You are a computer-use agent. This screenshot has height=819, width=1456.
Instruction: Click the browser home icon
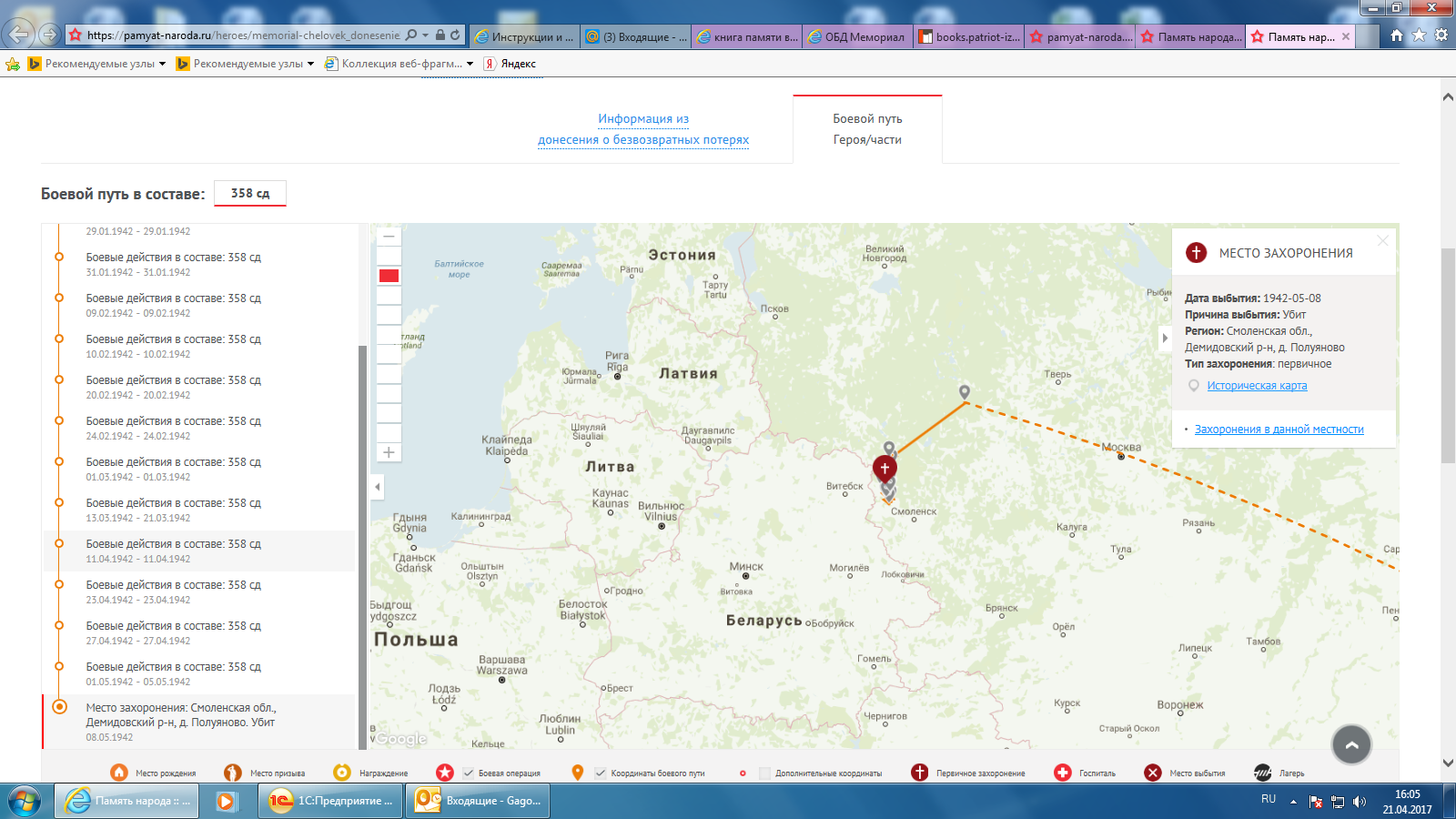pos(1397,35)
